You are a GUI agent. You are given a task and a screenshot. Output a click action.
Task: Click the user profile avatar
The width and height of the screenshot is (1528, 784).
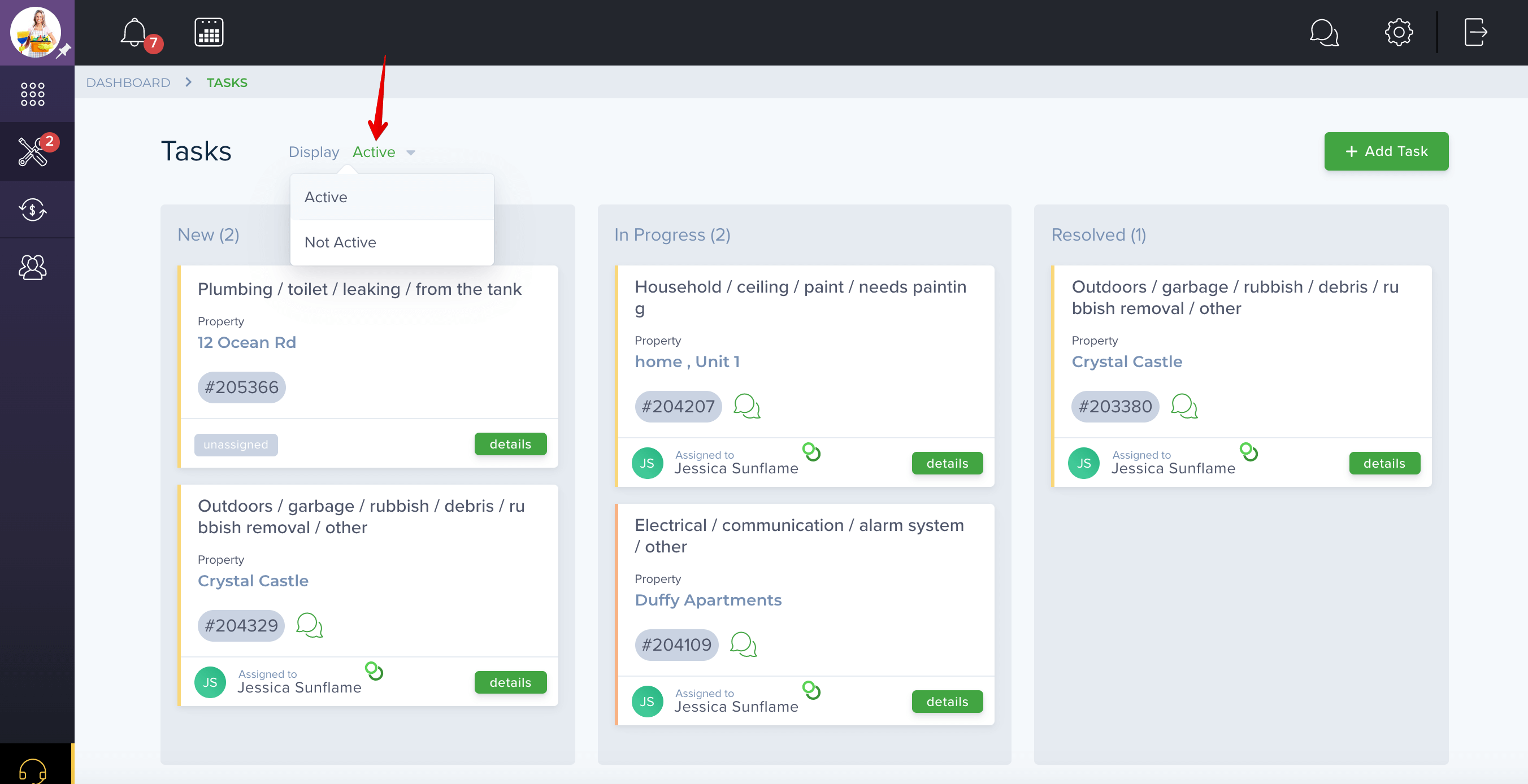point(36,32)
